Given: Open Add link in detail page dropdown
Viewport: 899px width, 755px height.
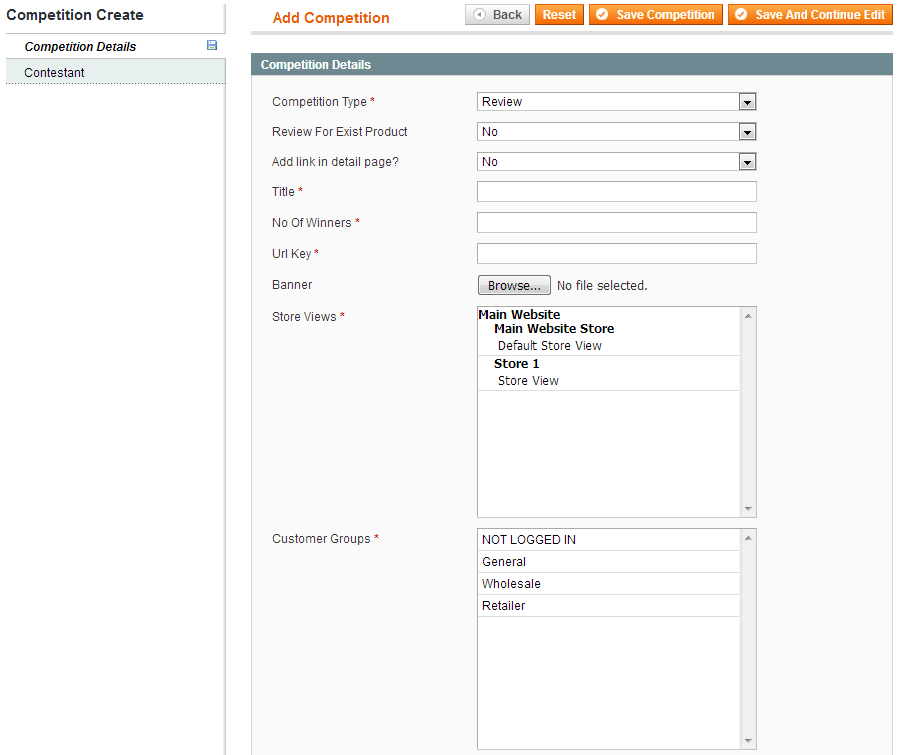Looking at the screenshot, I should point(616,162).
